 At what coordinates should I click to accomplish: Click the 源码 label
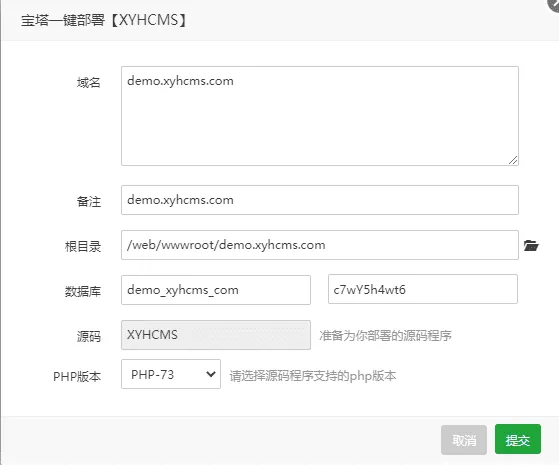coord(89,336)
